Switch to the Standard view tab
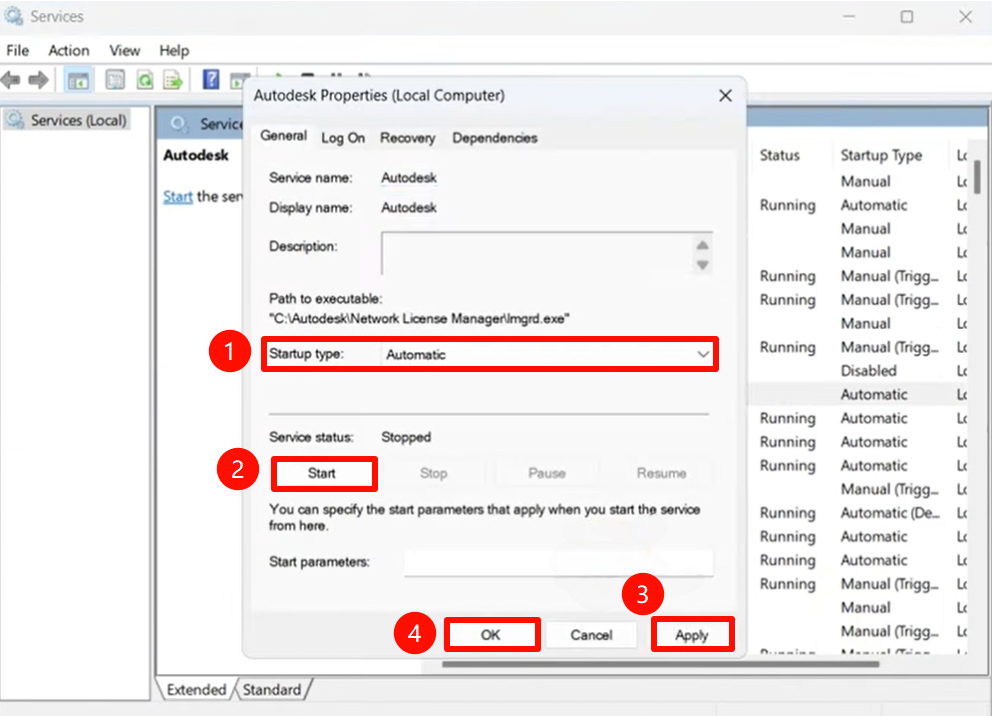Screen dimensions: 992x716 (x=274, y=689)
